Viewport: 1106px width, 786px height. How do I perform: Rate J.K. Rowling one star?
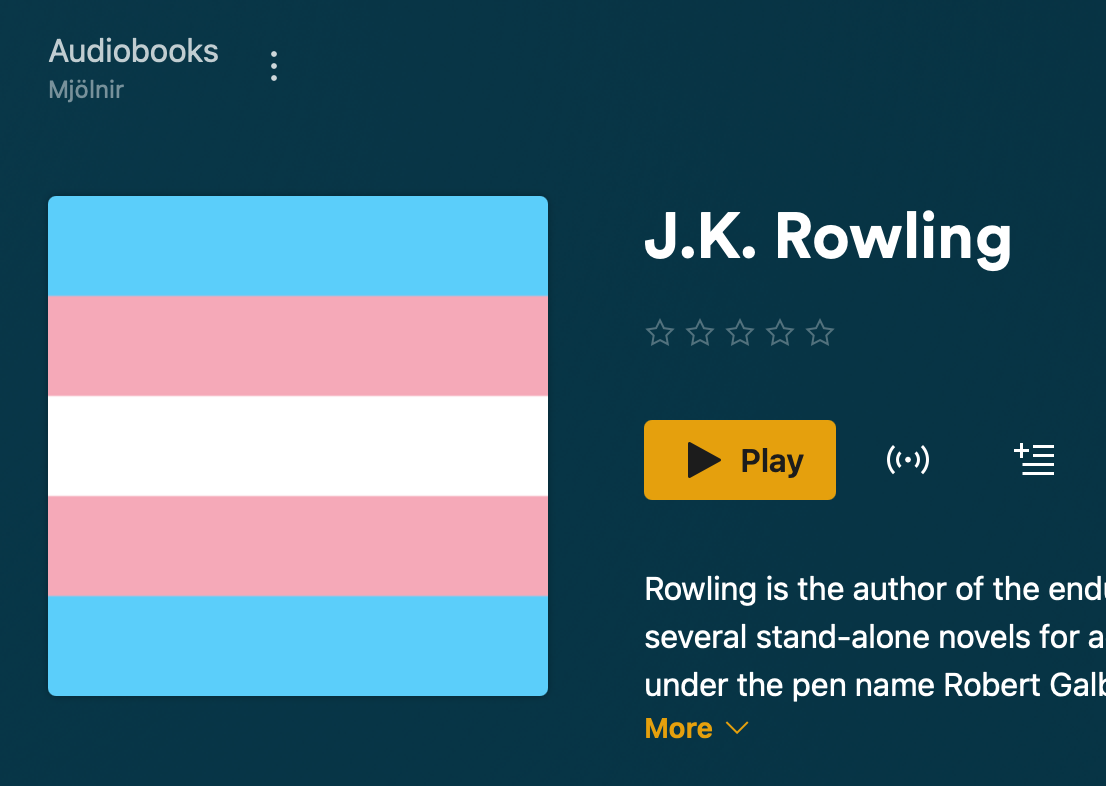tap(660, 332)
